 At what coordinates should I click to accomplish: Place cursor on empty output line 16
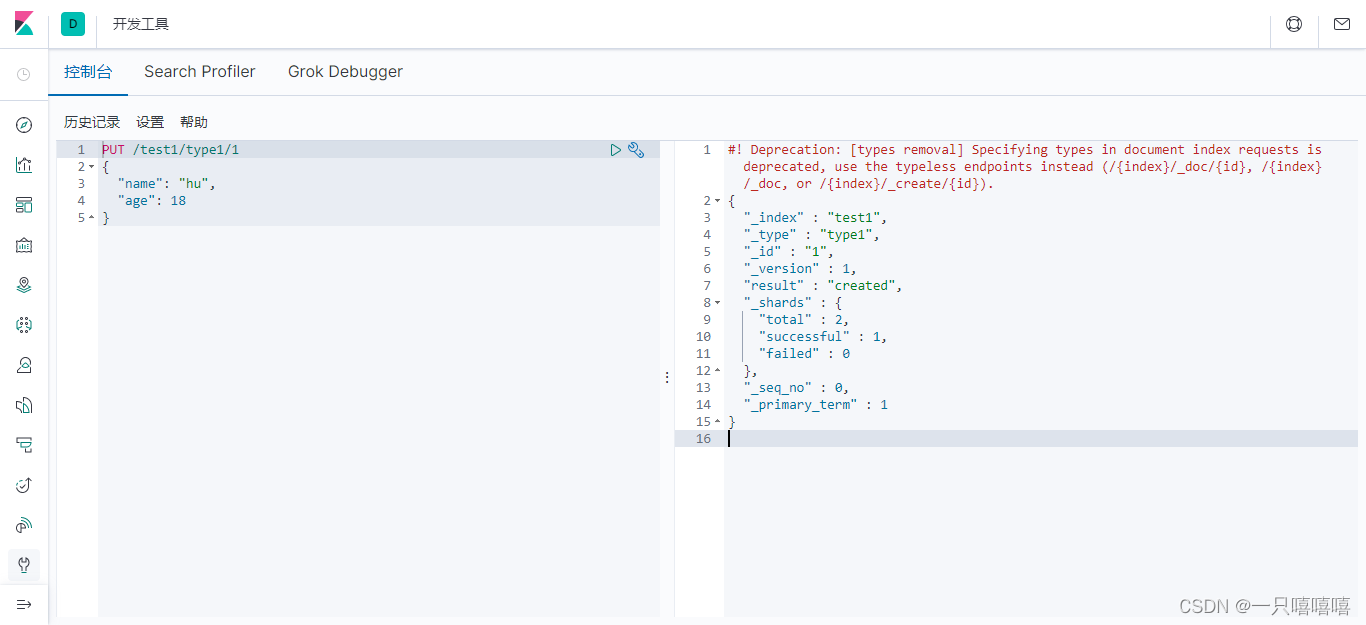pyautogui.click(x=1041, y=439)
